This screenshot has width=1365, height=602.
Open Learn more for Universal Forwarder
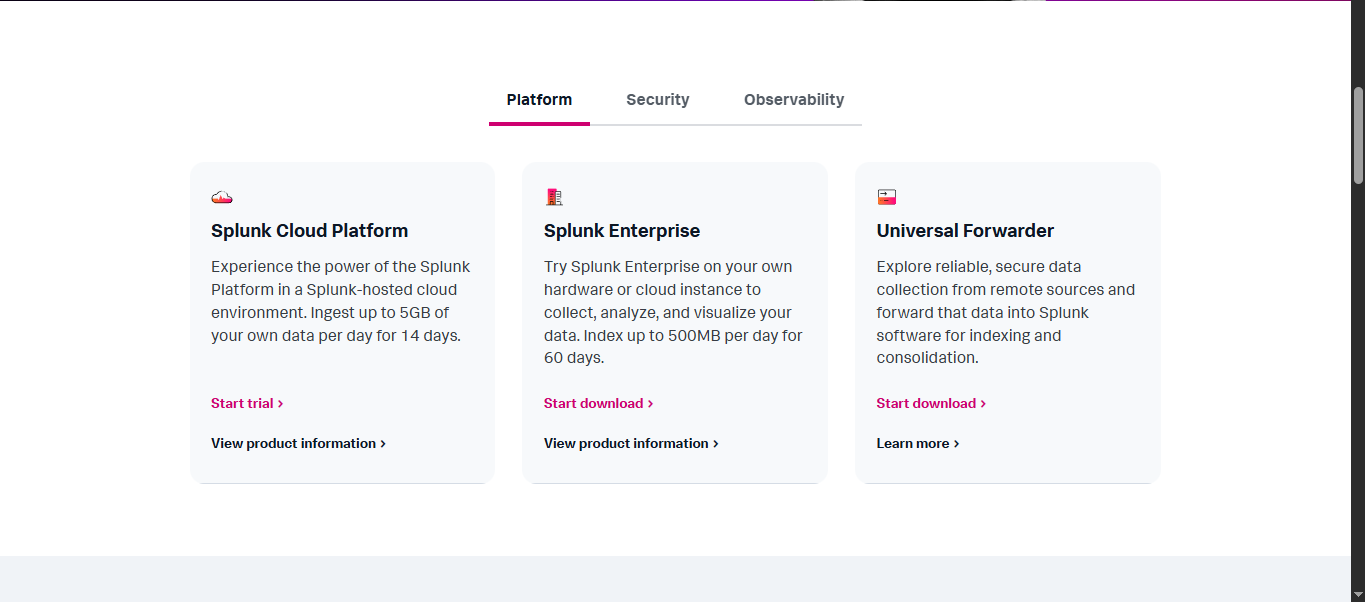pyautogui.click(x=918, y=443)
